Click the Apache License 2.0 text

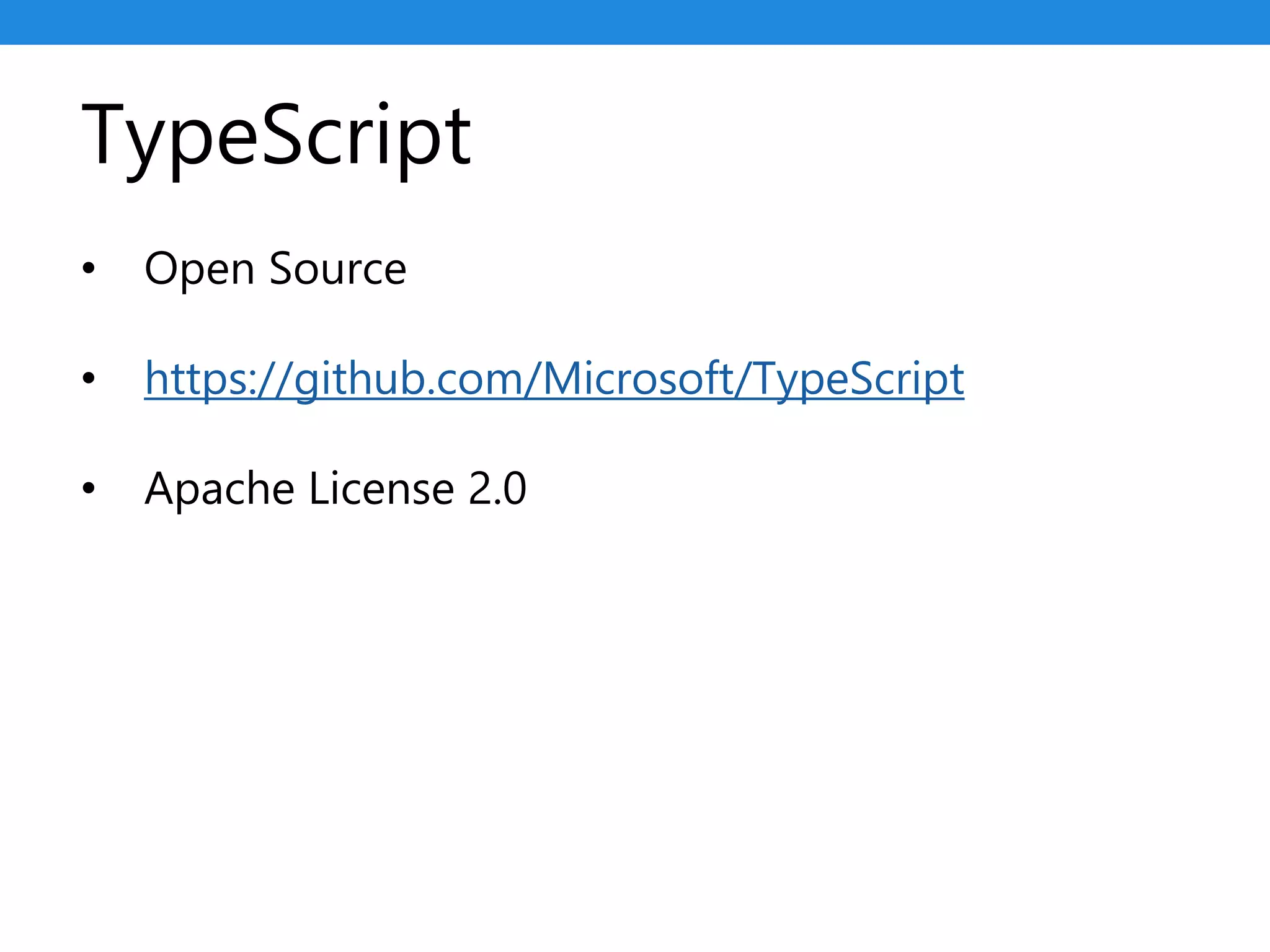tap(335, 488)
